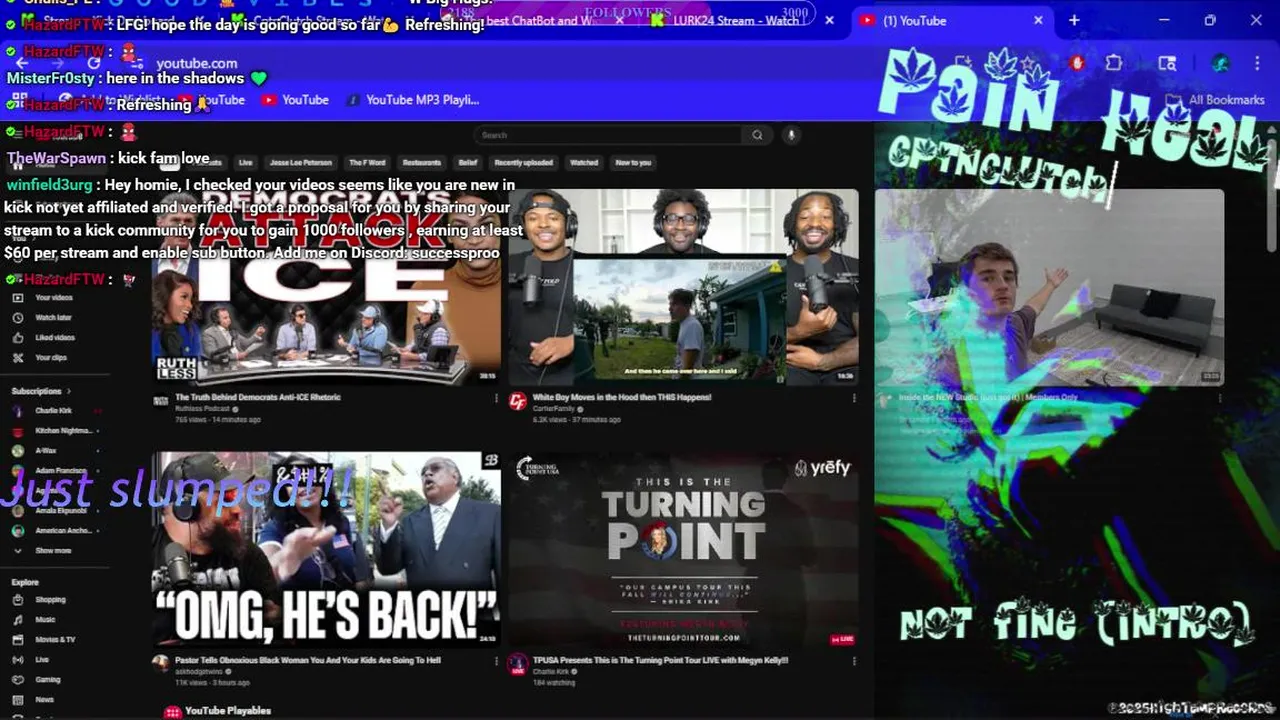
Task: Open News under Explore
Action: click(44, 700)
